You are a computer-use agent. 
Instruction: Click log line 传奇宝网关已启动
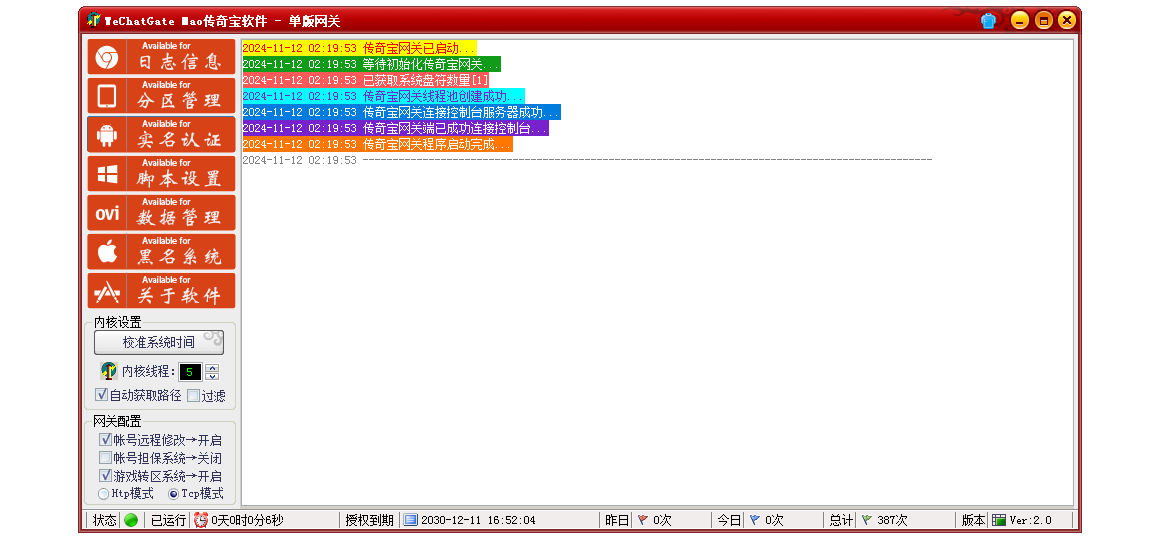tap(359, 47)
